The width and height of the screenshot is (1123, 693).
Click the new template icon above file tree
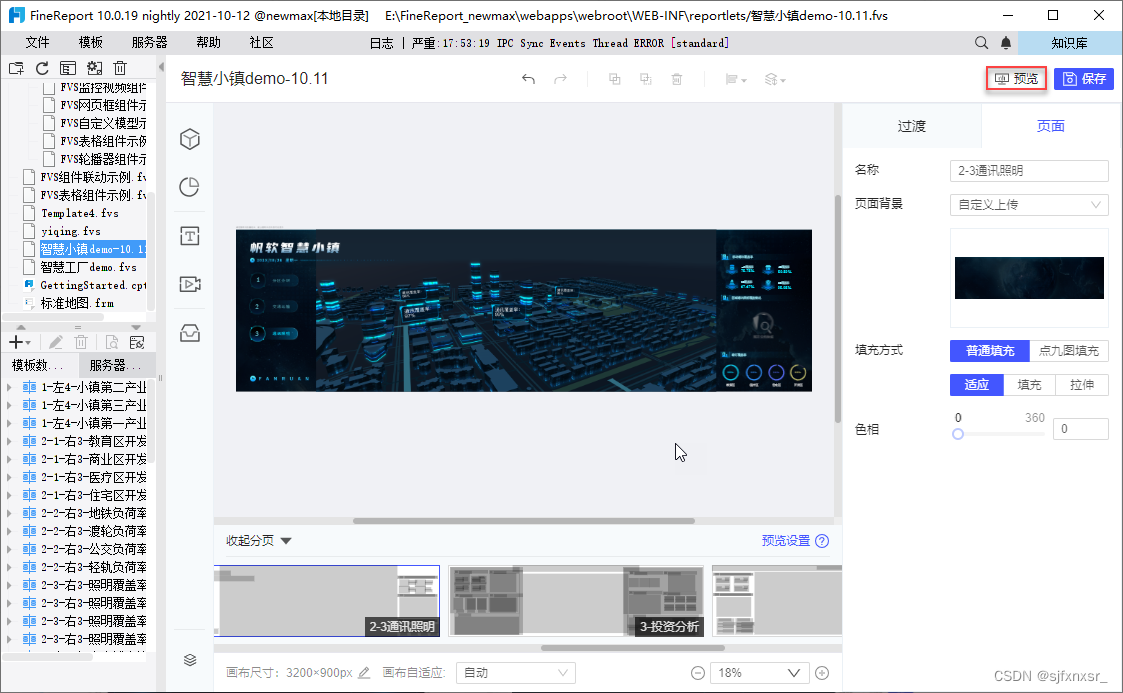pos(15,68)
